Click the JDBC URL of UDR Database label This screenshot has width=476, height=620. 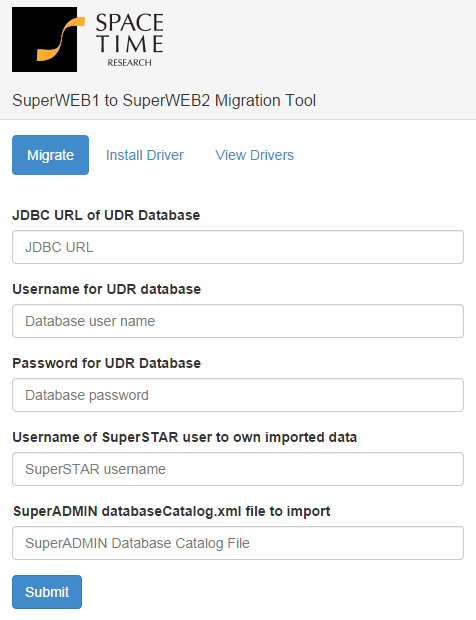coord(106,215)
